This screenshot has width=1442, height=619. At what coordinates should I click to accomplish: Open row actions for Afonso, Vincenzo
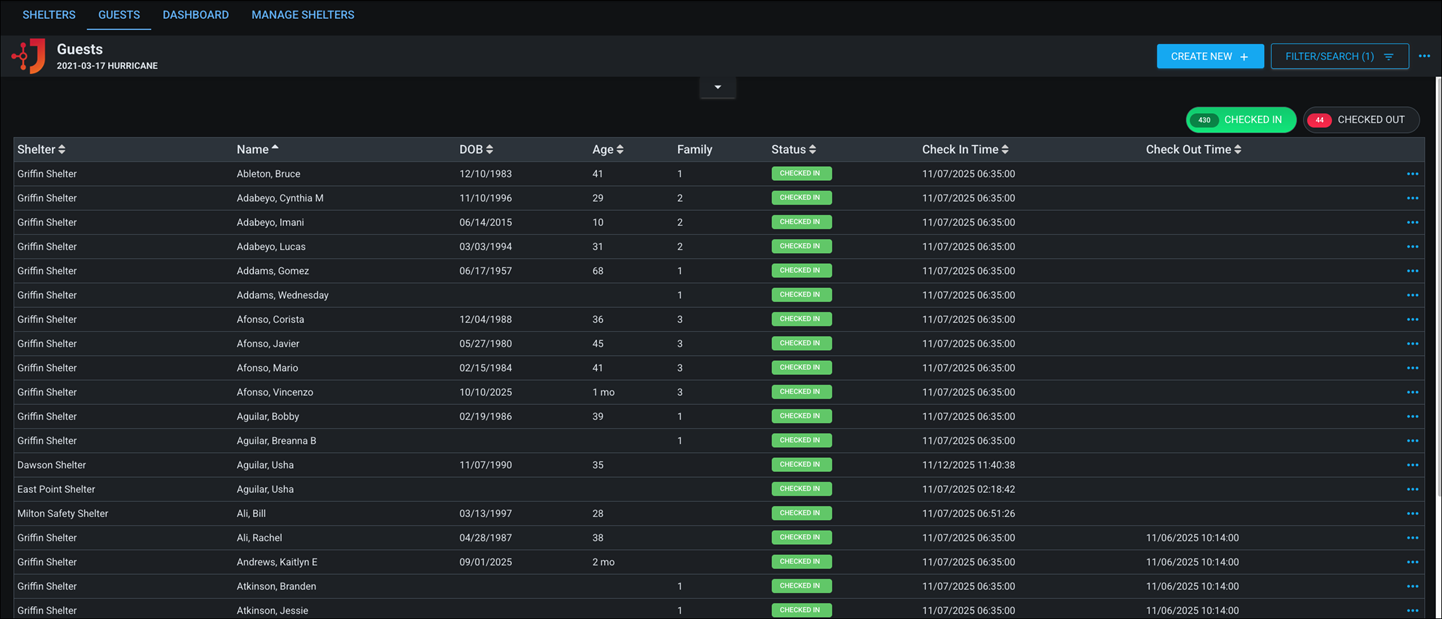click(x=1412, y=392)
